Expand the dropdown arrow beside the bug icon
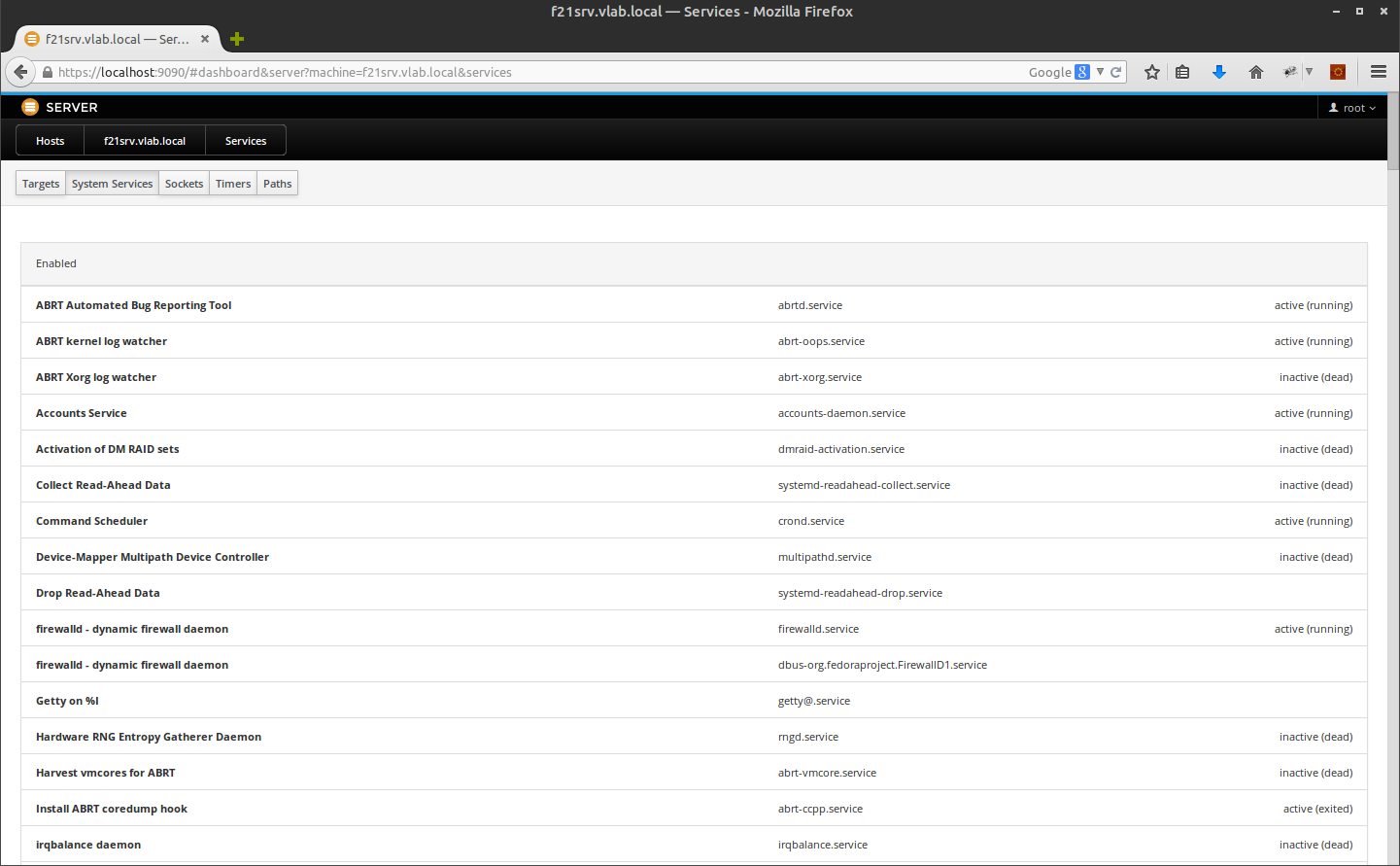Image resolution: width=1400 pixels, height=866 pixels. (x=1309, y=72)
